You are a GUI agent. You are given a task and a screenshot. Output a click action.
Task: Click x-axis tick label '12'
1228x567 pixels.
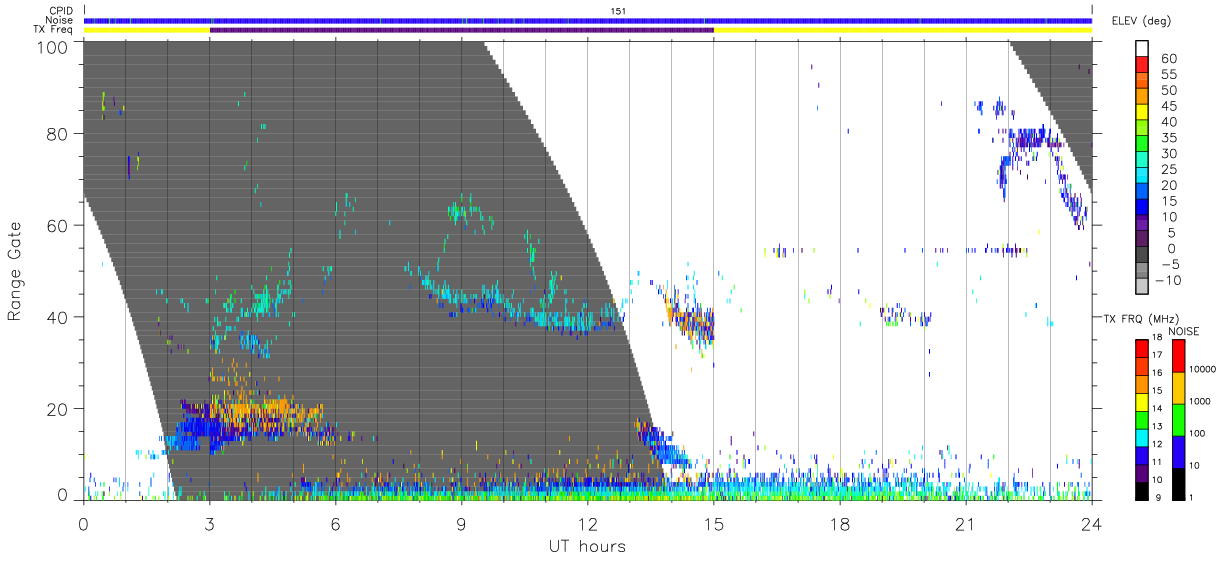click(588, 523)
